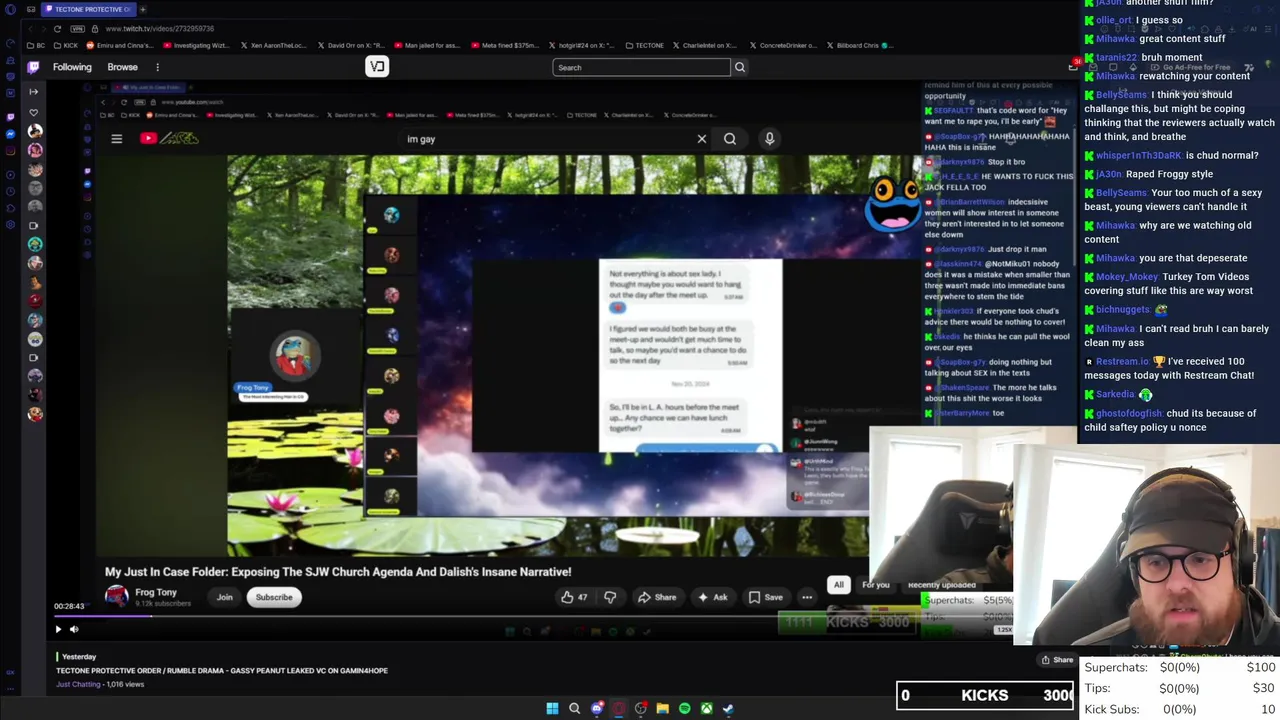This screenshot has width=1280, height=720.
Task: Open the Investigating Wizt... bookmark
Action: [195, 45]
